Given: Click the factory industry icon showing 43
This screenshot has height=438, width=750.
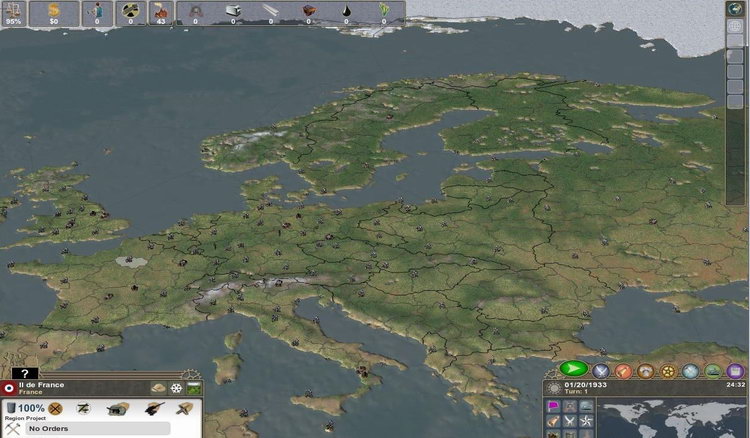Looking at the screenshot, I should point(161,13).
